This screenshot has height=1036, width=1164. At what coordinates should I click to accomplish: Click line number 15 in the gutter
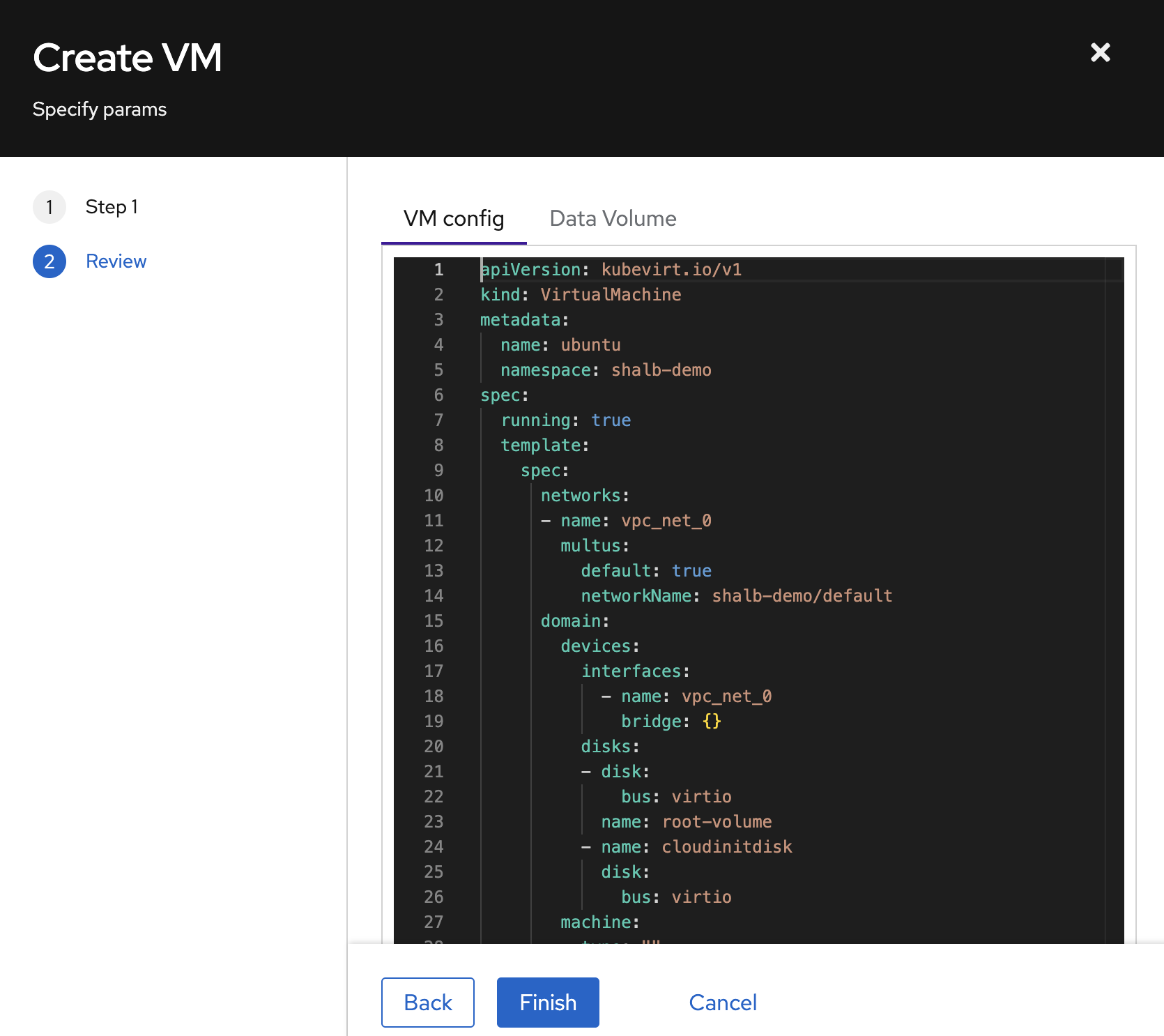(x=434, y=621)
